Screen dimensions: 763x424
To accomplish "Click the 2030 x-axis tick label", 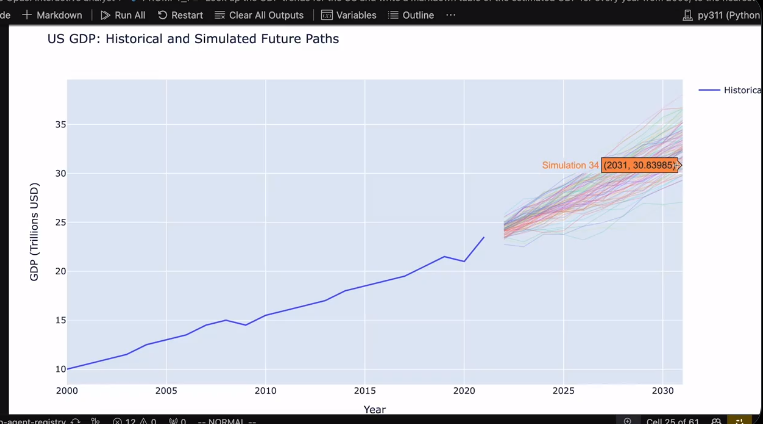I will [x=663, y=390].
